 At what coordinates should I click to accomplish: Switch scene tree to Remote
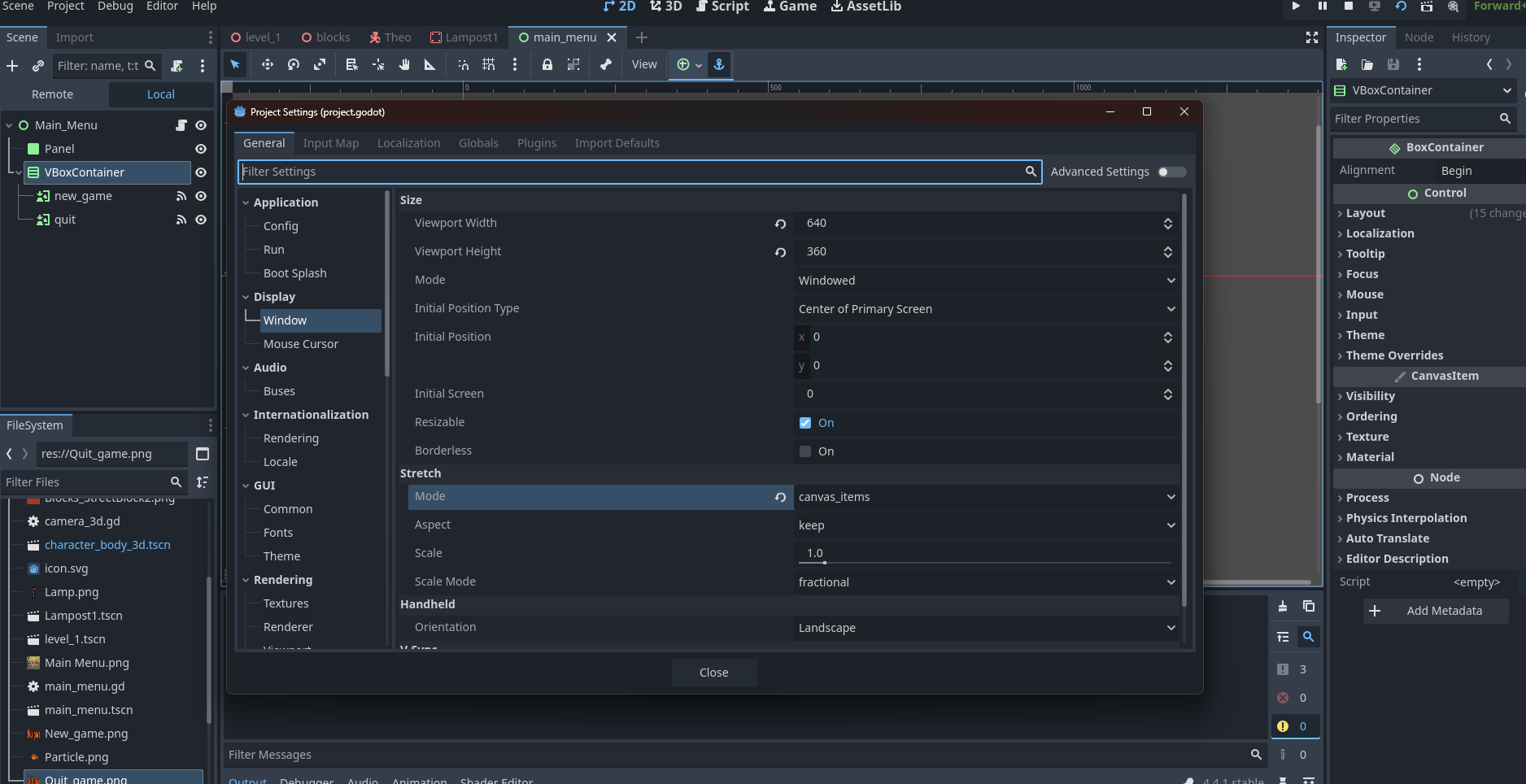[53, 94]
